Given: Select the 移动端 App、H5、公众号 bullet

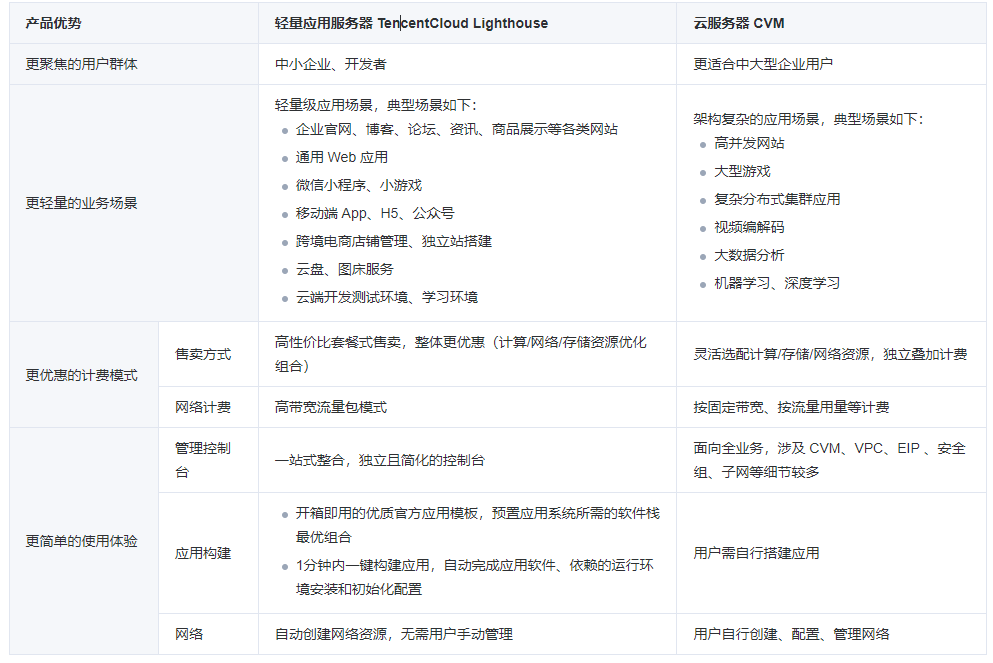Looking at the screenshot, I should pos(375,213).
